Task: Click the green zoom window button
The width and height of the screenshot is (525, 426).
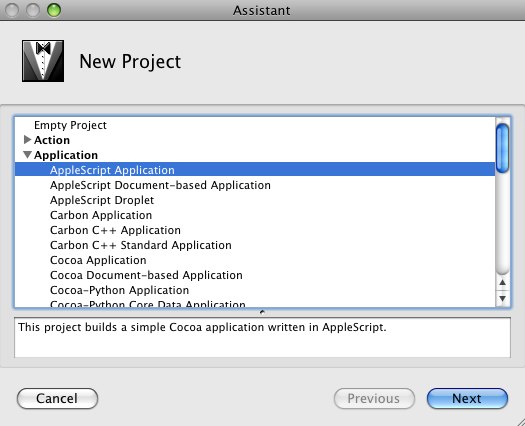Action: pos(54,10)
